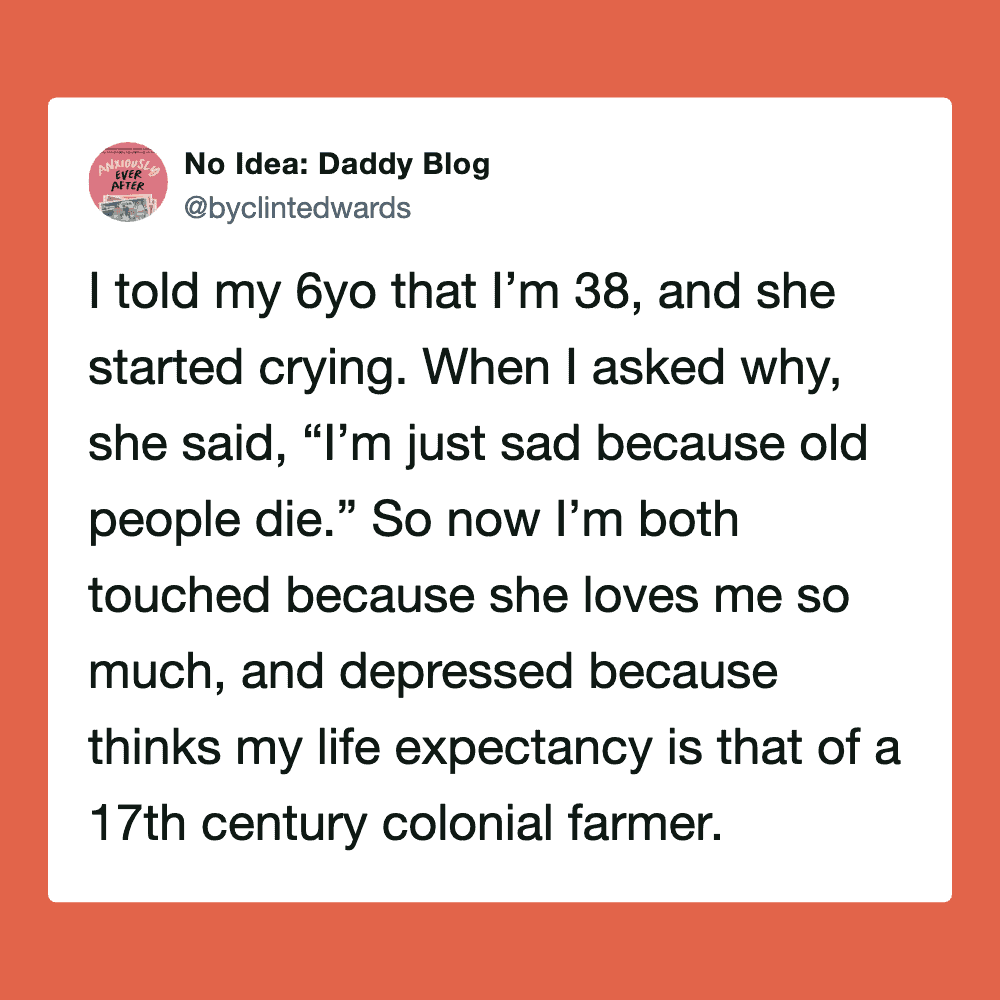Click the @byclintedwards handle
The width and height of the screenshot is (1000, 1000).
tap(297, 207)
